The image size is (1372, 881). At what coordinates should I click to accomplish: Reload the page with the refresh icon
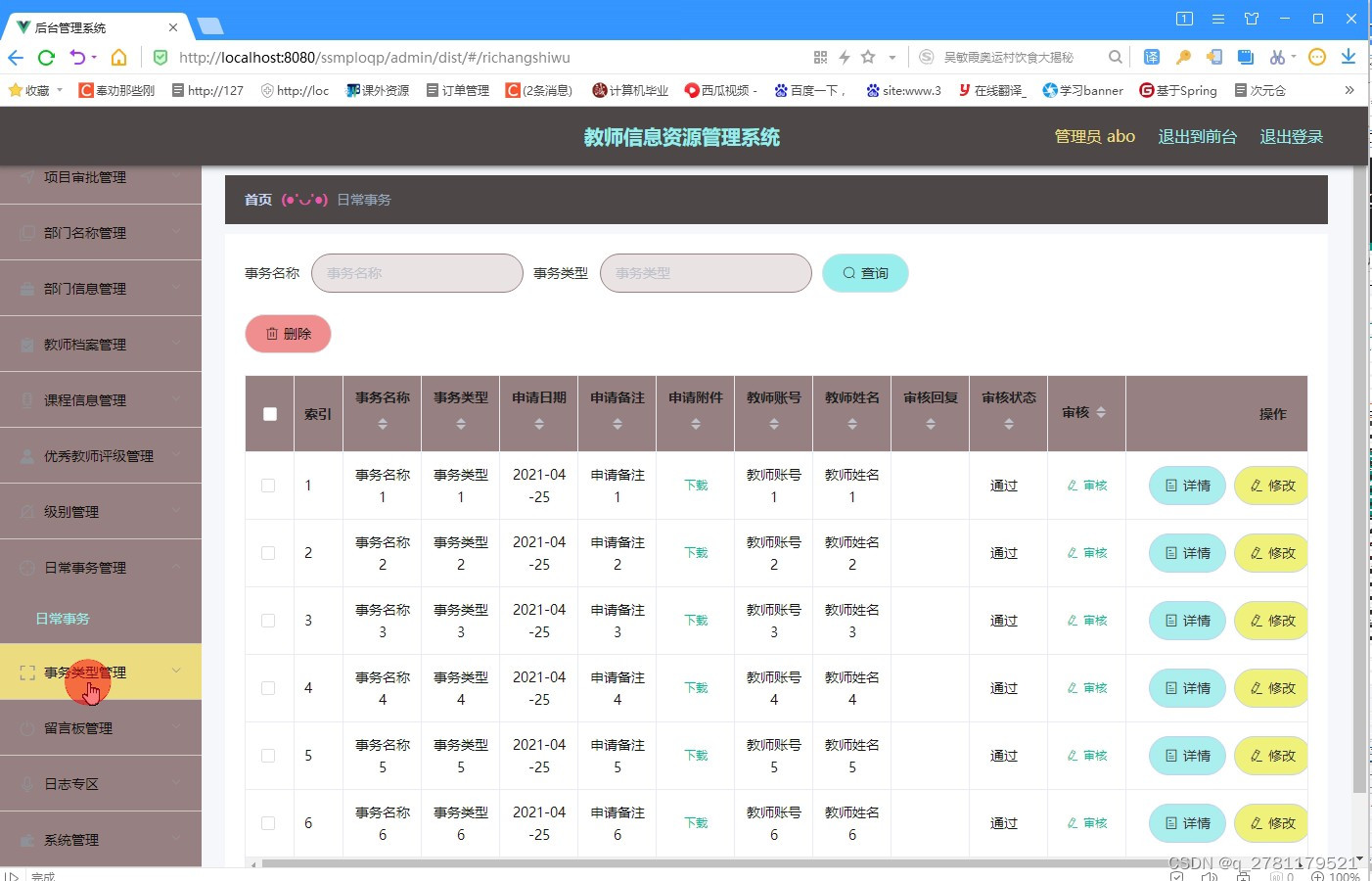45,58
